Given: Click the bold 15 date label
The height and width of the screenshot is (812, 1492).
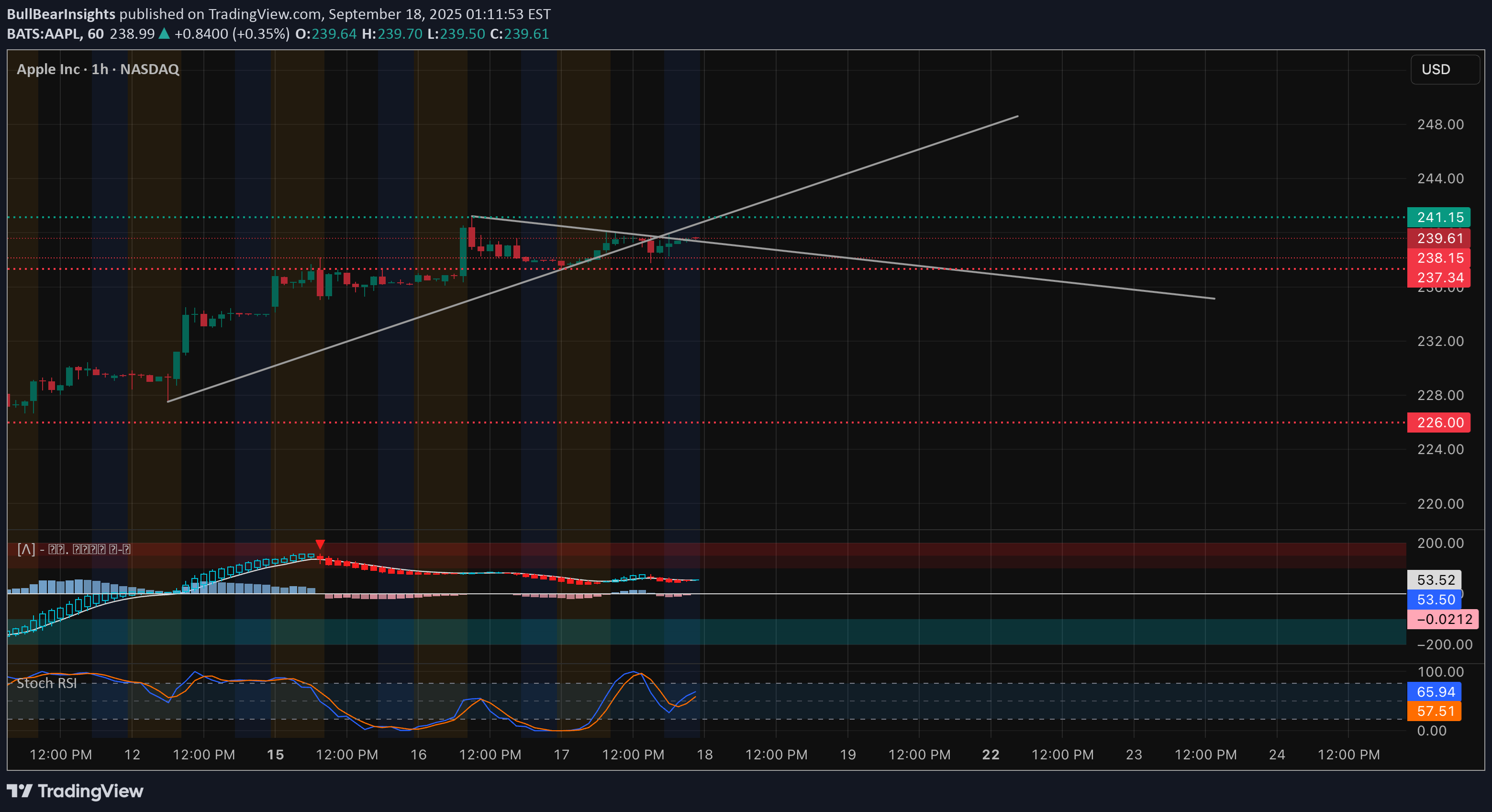Looking at the screenshot, I should (x=275, y=755).
